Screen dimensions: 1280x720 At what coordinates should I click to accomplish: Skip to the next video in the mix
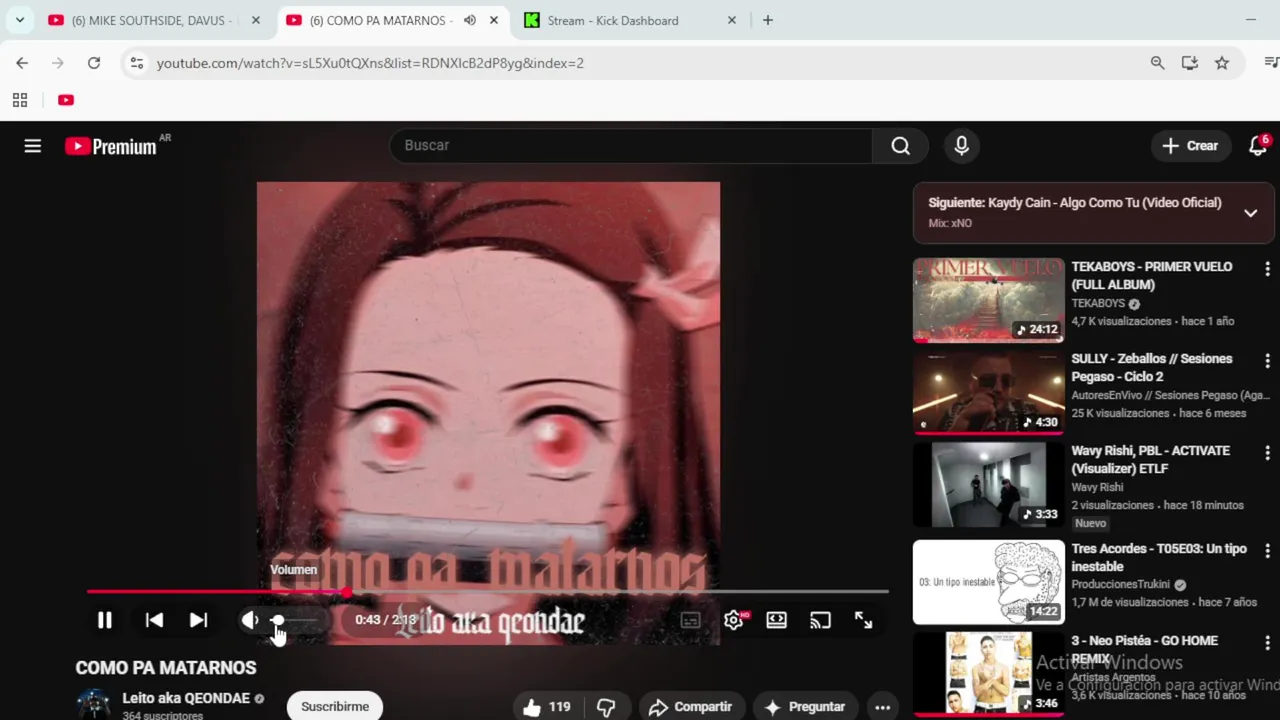tap(199, 620)
